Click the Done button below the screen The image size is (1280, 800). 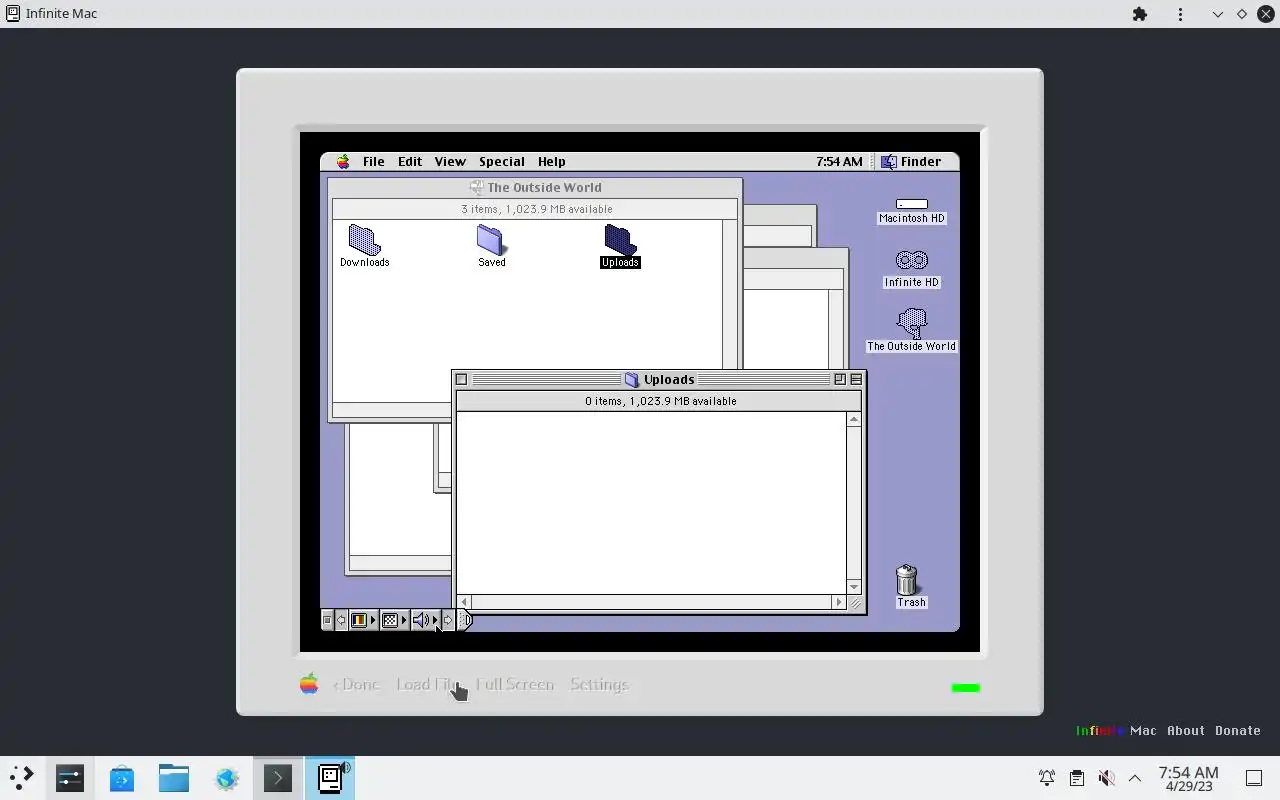(x=356, y=684)
